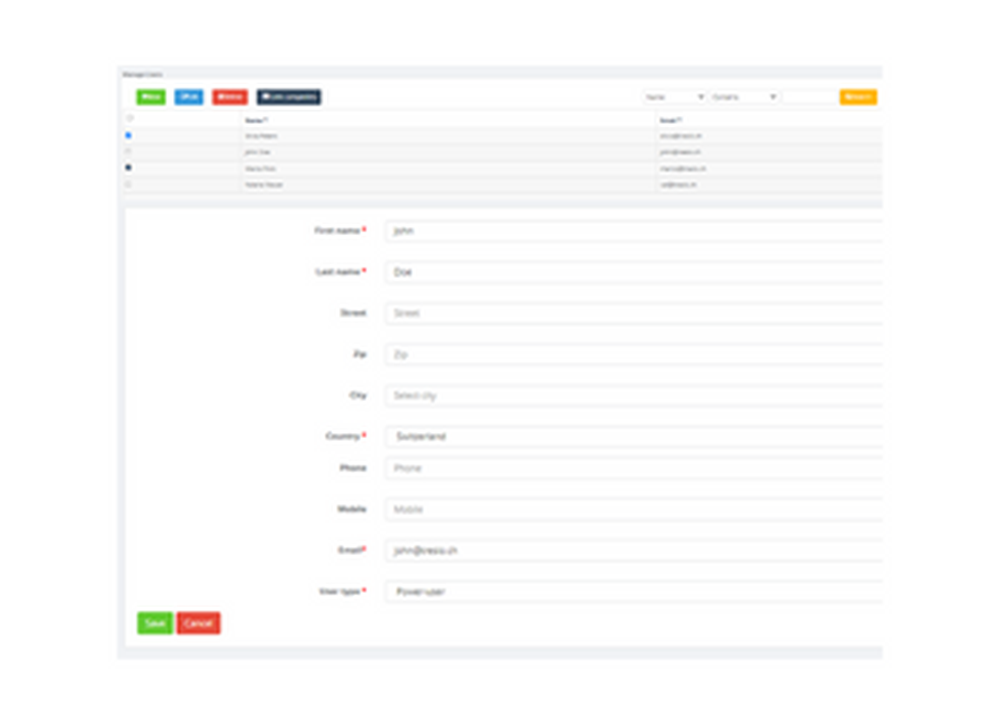Open the User type dropdown showing Power-user
The width and height of the screenshot is (1000, 714).
tap(634, 592)
